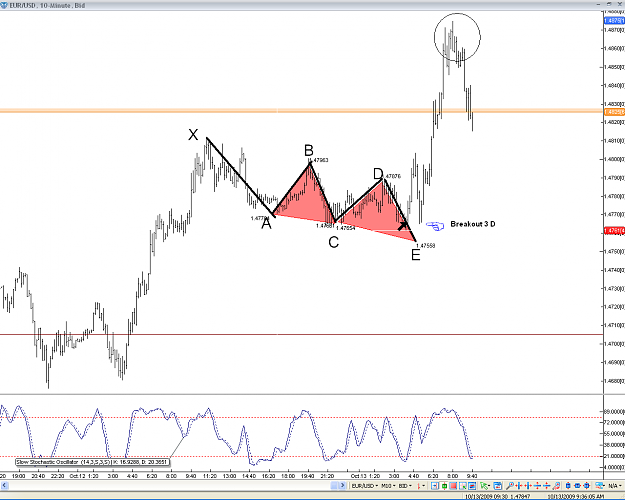
Task: Open the N/A dropdown at toolbar end
Action: 615,486
